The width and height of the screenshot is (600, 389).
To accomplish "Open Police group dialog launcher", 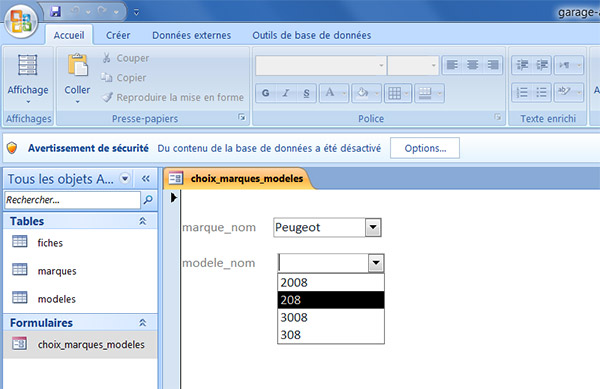I will point(497,117).
